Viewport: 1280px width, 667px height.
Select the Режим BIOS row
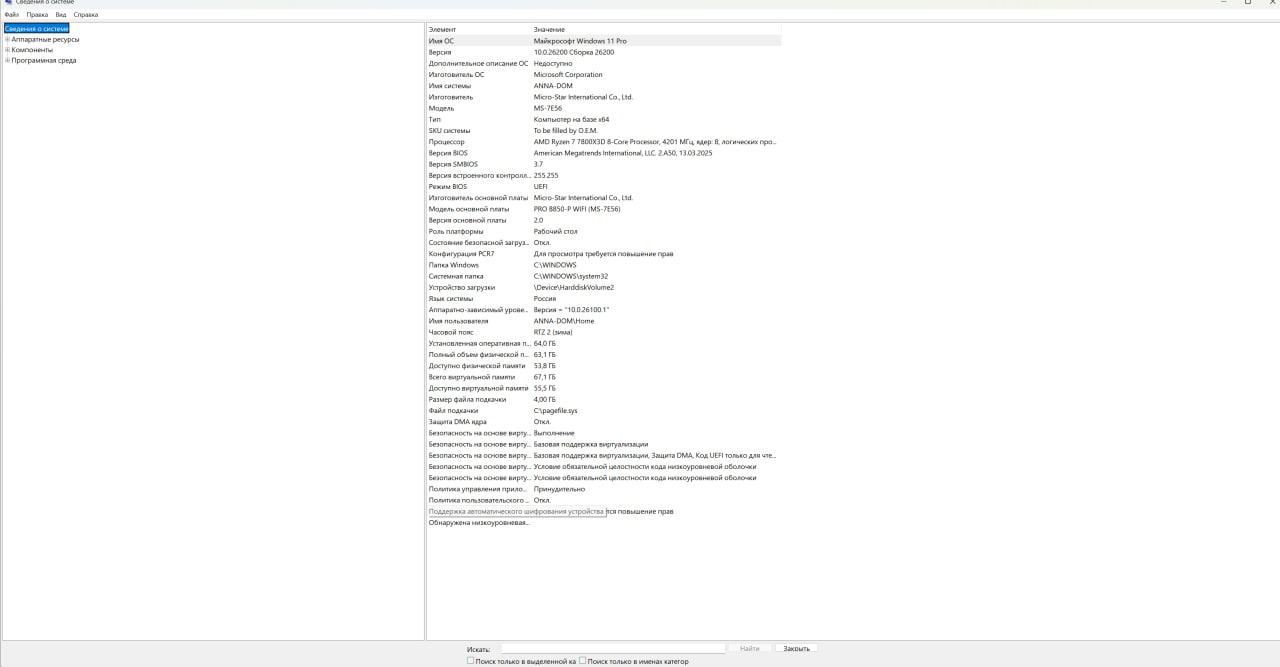[x=604, y=187]
